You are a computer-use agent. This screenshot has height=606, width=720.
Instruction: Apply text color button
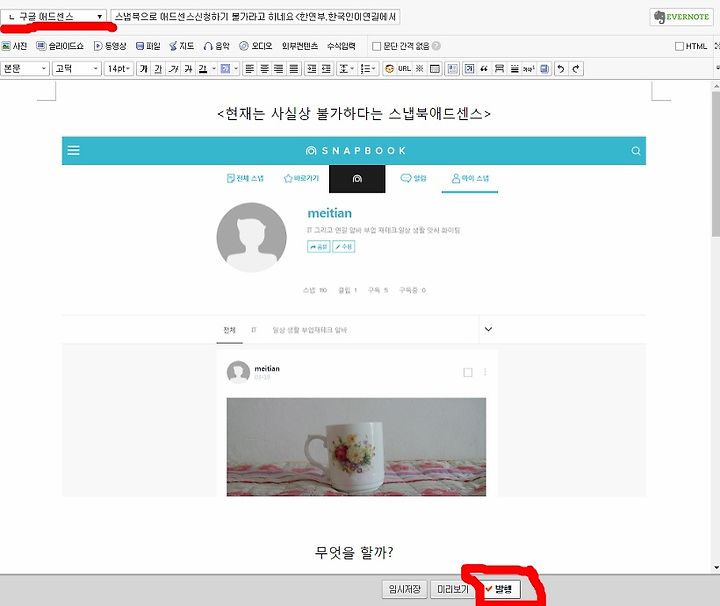tap(202, 69)
